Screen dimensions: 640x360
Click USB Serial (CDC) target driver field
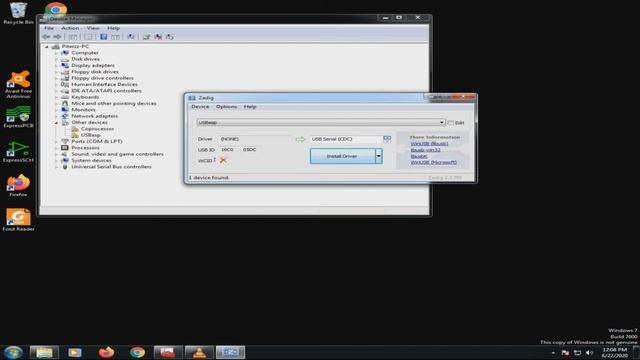346,139
